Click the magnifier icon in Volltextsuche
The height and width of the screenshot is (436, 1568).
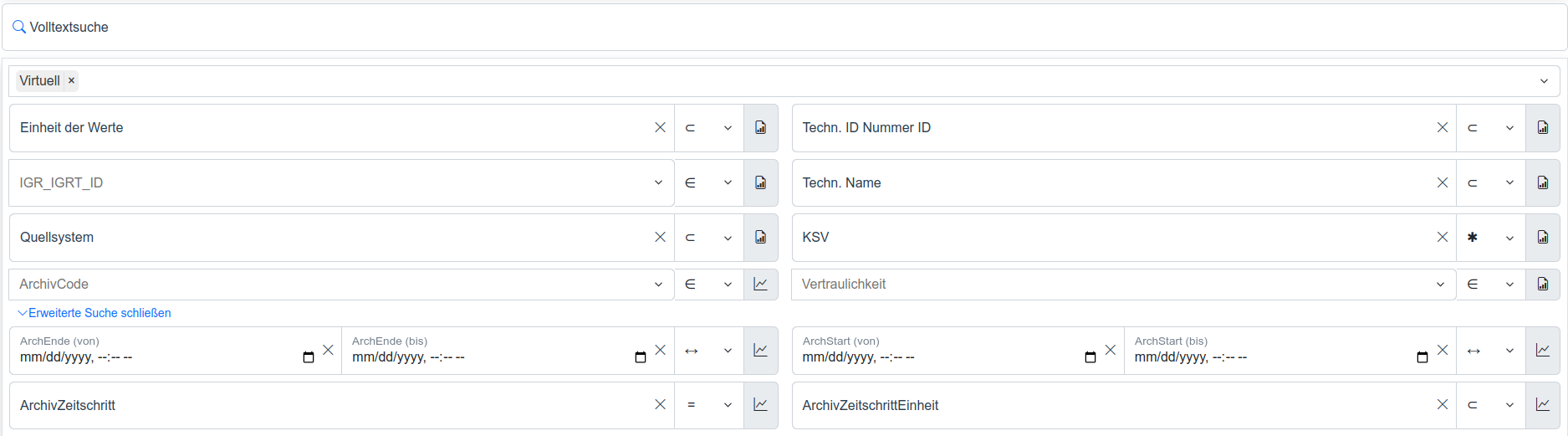pos(19,28)
